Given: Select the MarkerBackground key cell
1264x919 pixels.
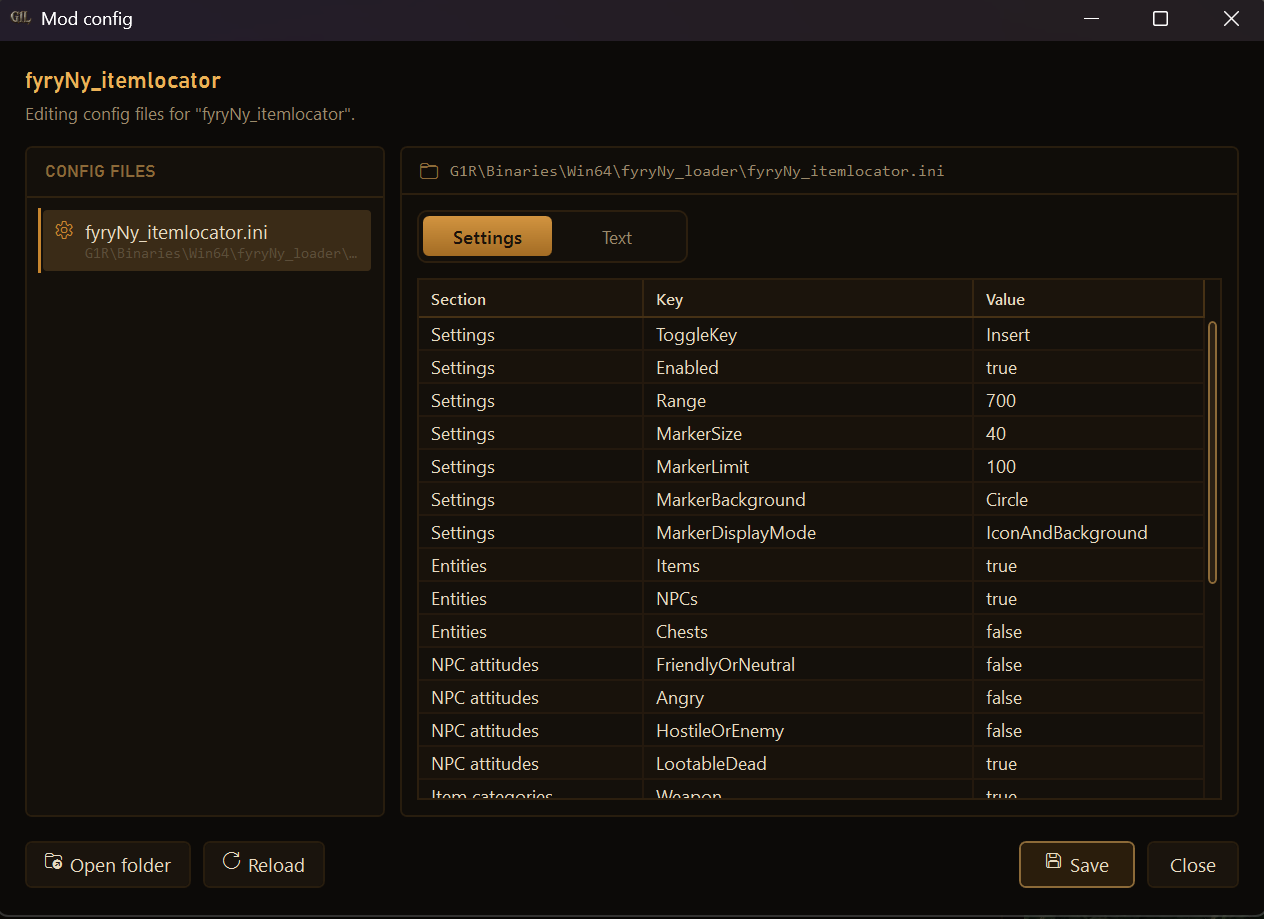Looking at the screenshot, I should tap(808, 500).
